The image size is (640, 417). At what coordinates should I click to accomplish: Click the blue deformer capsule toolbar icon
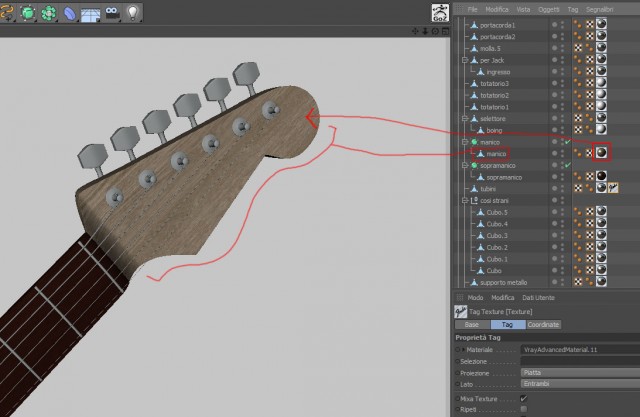70,13
